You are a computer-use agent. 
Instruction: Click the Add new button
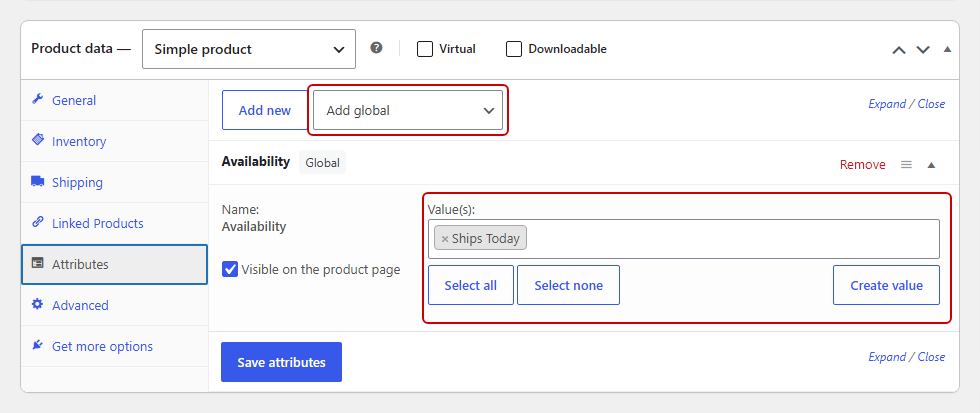(265, 111)
